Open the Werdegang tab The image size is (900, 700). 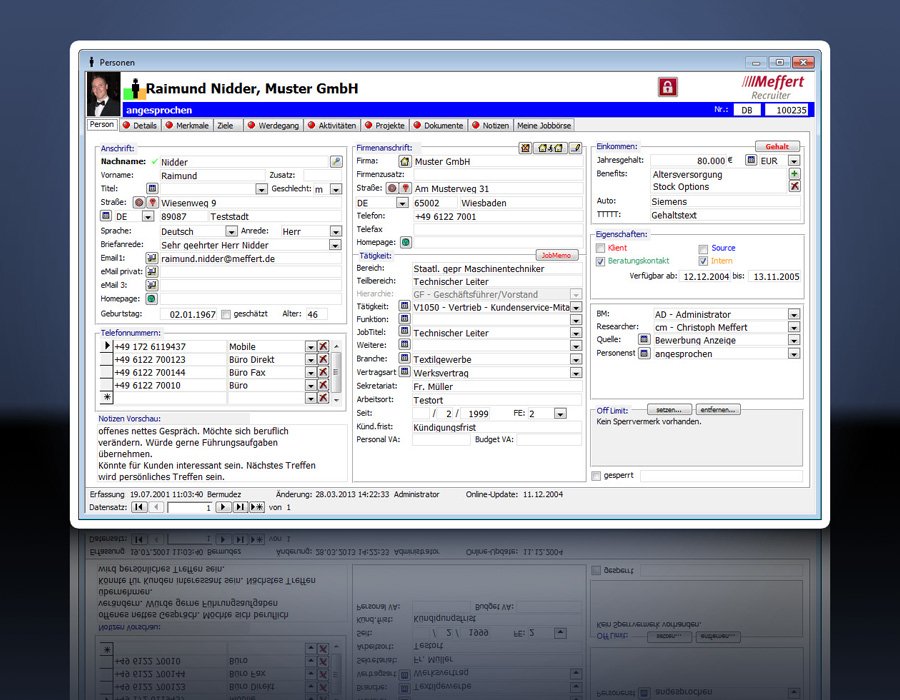click(273, 125)
